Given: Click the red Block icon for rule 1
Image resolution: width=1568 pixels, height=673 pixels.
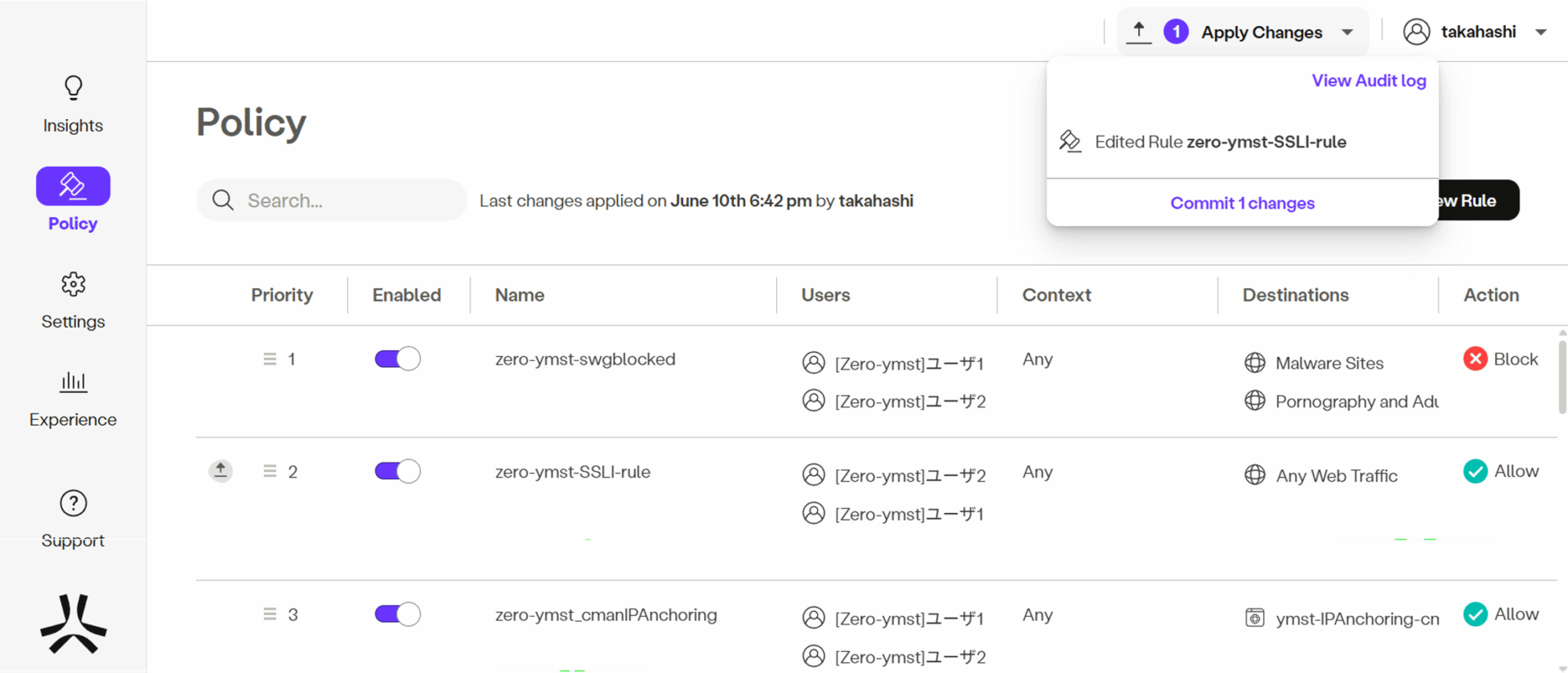Looking at the screenshot, I should [x=1475, y=359].
